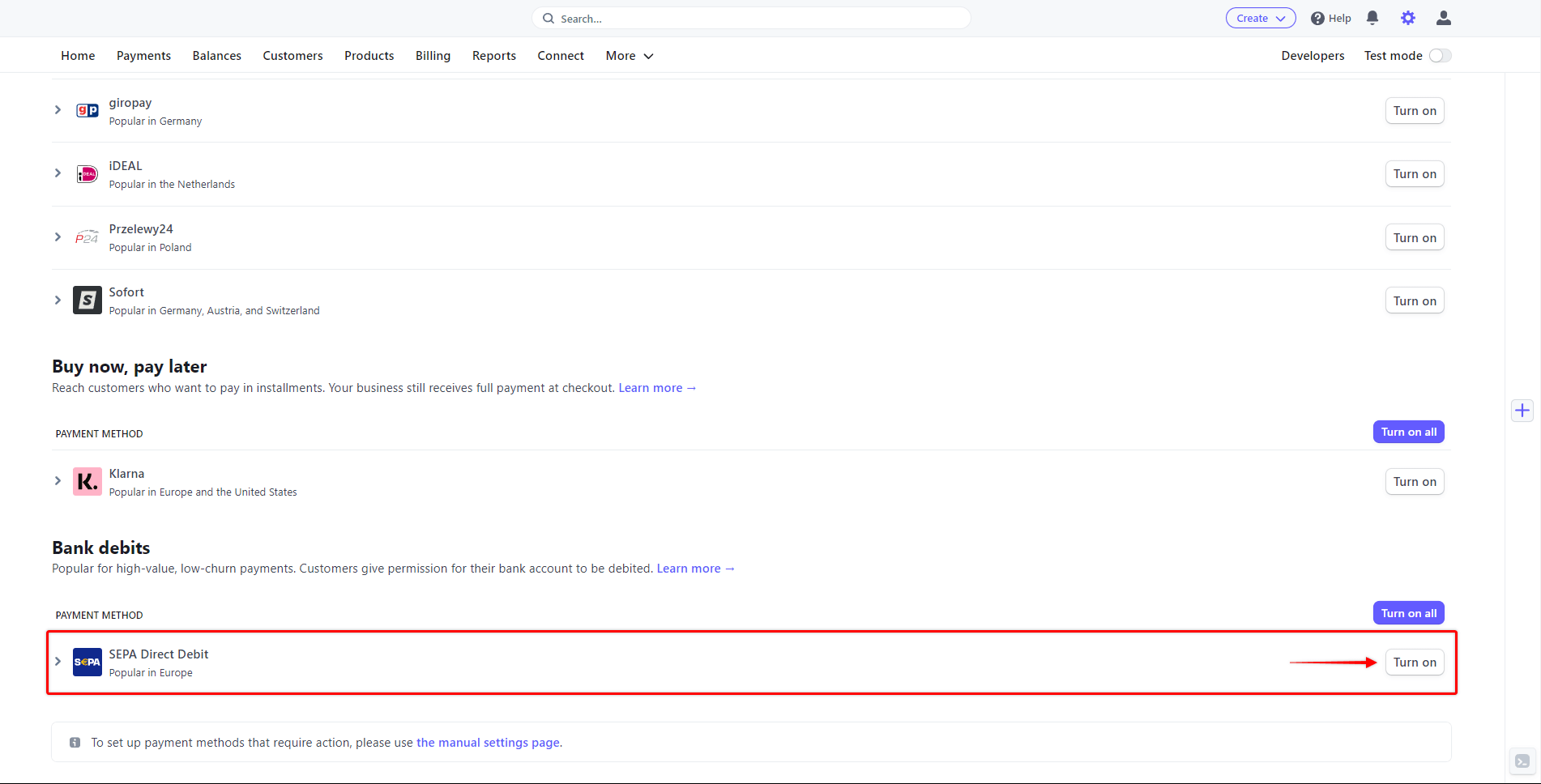Open the Create dropdown button
The image size is (1541, 784).
1260,19
